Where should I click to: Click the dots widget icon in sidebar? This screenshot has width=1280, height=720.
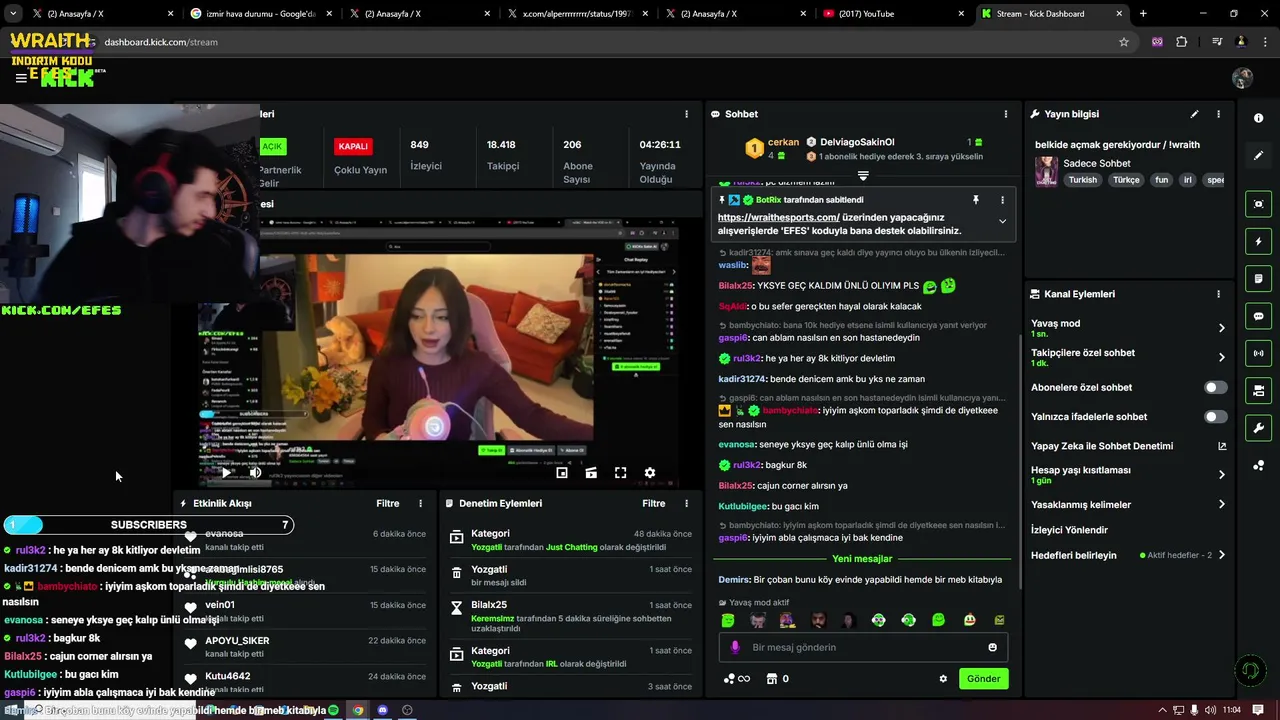[1258, 465]
